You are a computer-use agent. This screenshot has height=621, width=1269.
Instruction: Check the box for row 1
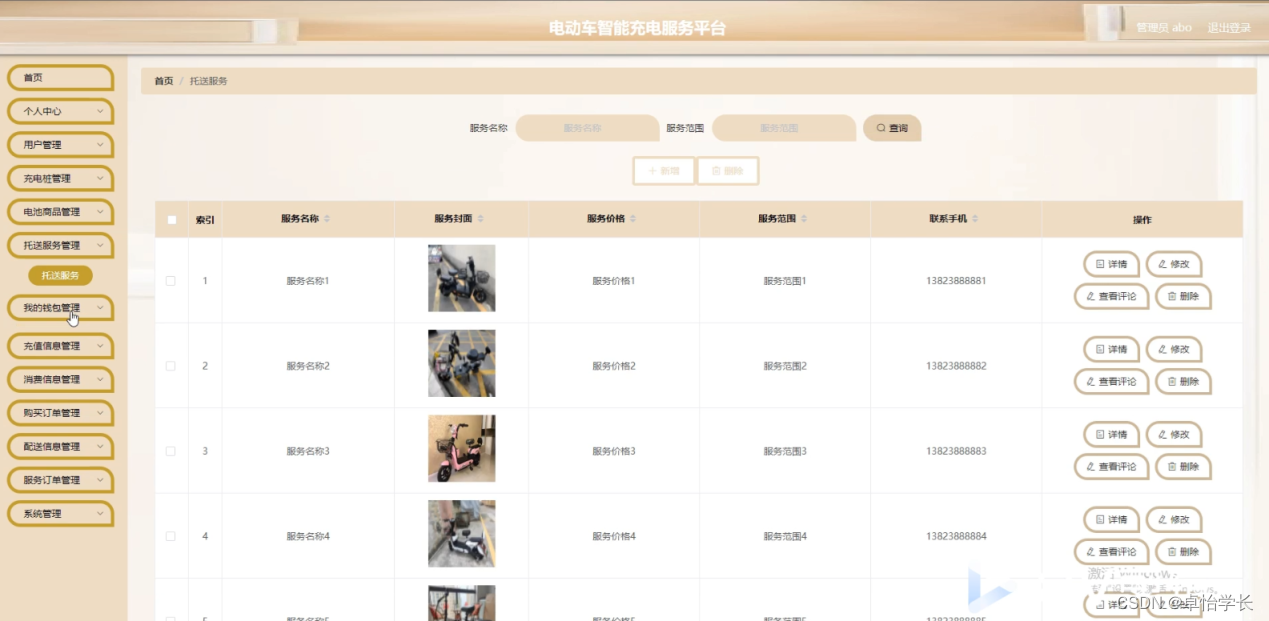point(171,281)
